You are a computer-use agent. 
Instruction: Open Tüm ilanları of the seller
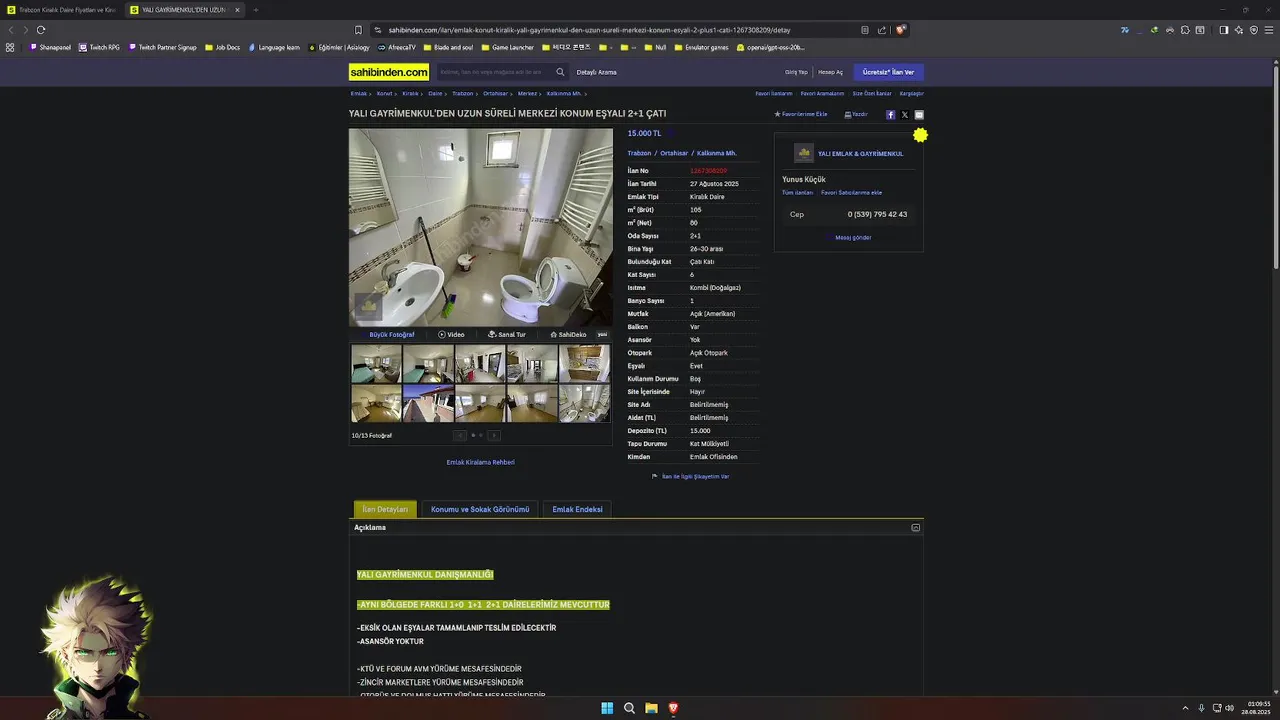[x=797, y=192]
